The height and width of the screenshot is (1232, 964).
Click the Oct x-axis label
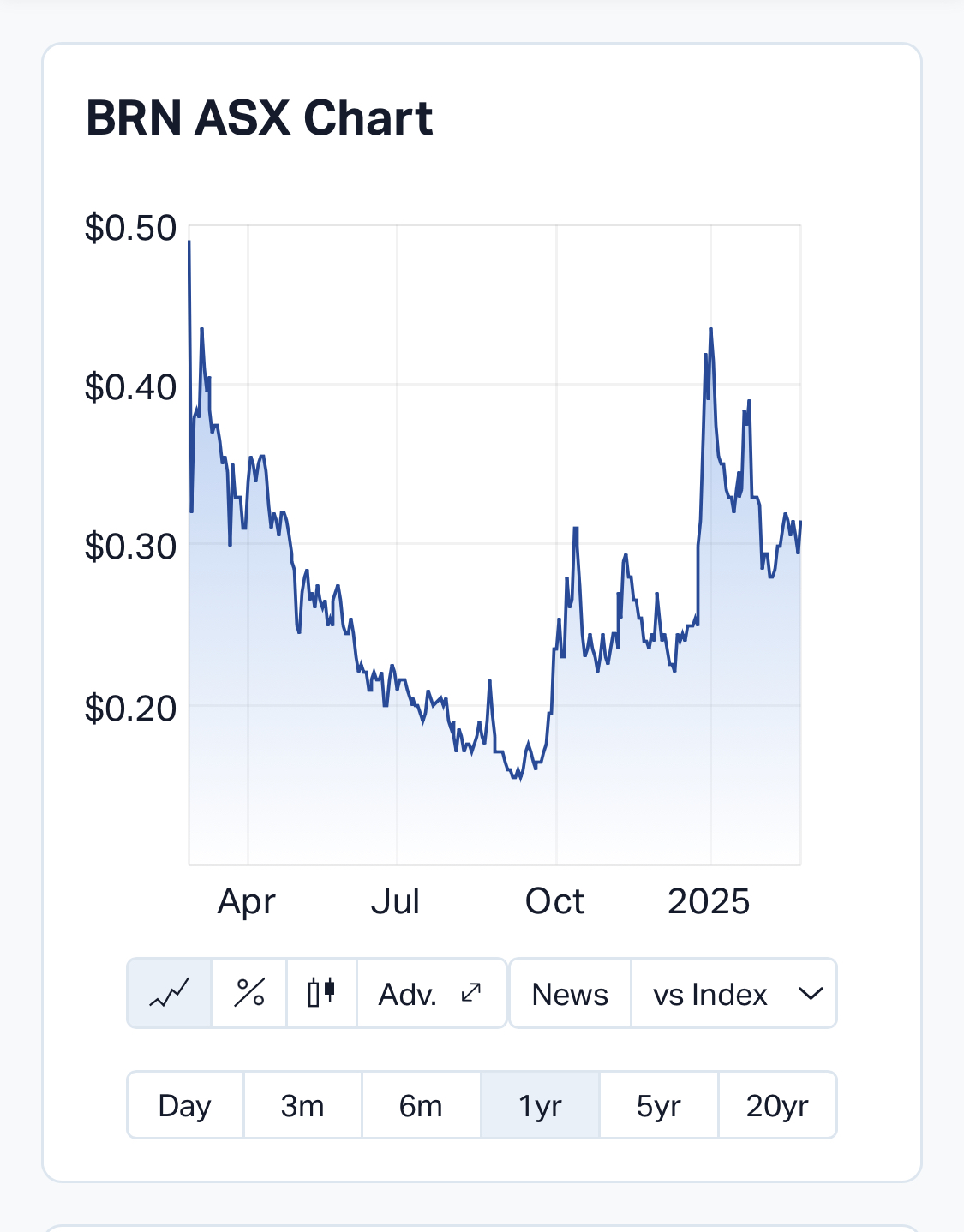[555, 901]
